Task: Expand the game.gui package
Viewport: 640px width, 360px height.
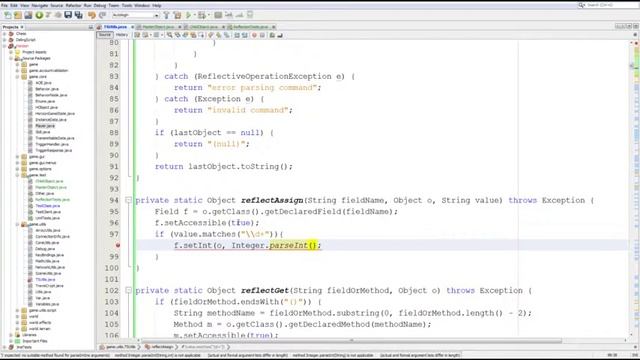Action: click(x=18, y=157)
